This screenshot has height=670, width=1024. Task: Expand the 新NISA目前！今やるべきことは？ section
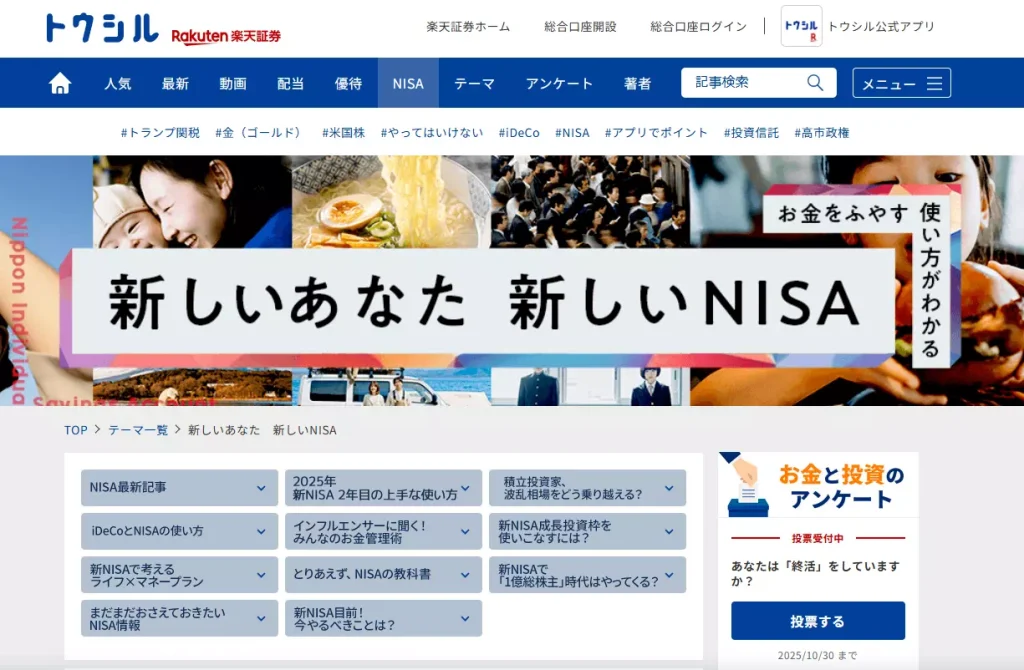click(x=381, y=618)
